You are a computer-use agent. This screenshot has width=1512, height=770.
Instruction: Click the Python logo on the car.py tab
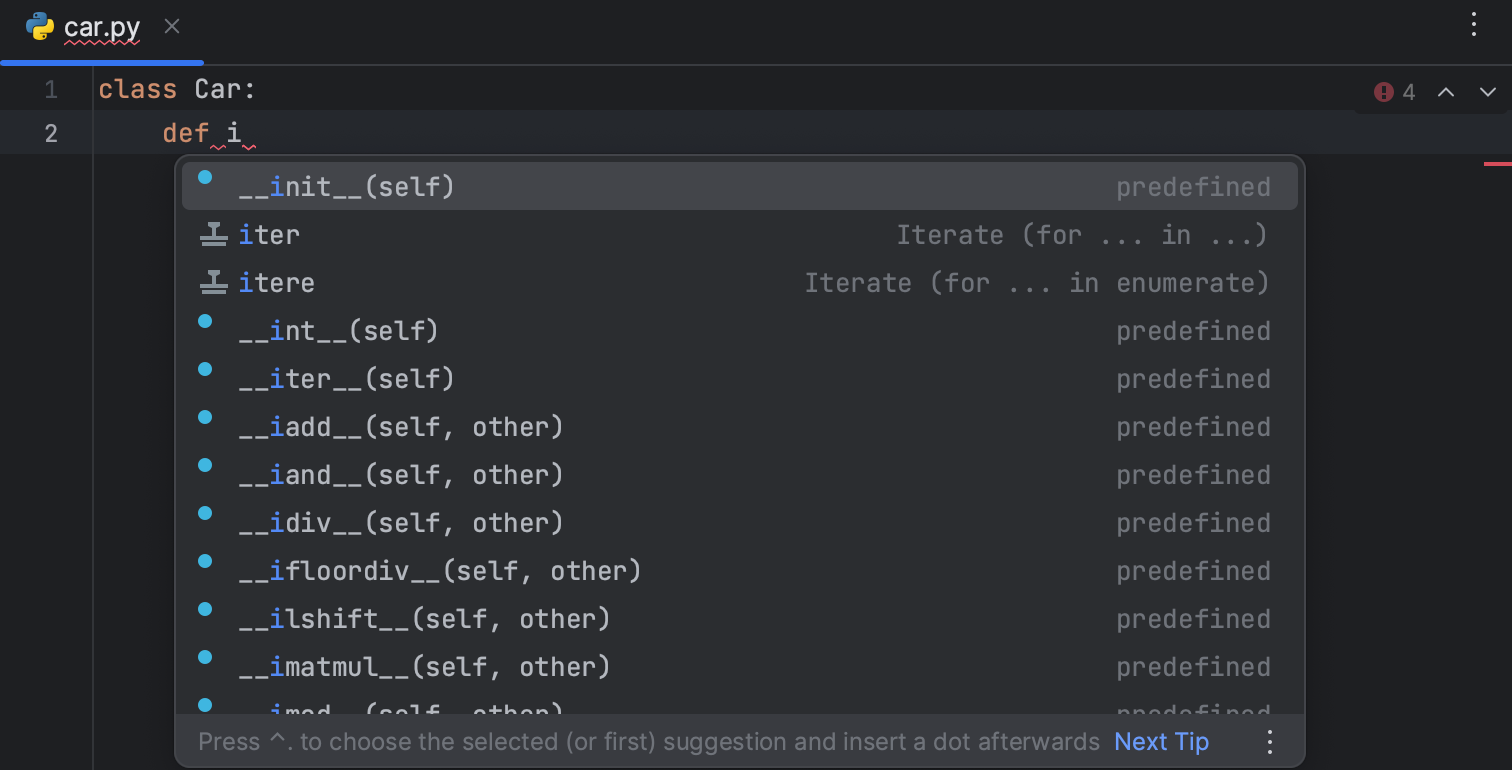40,28
